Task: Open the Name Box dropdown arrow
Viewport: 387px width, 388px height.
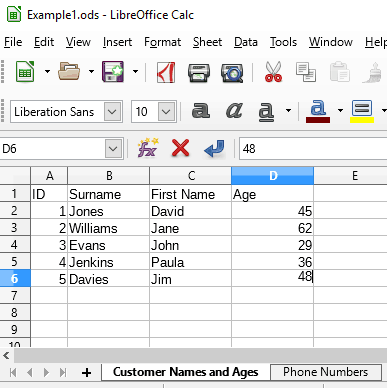Action: click(x=113, y=149)
